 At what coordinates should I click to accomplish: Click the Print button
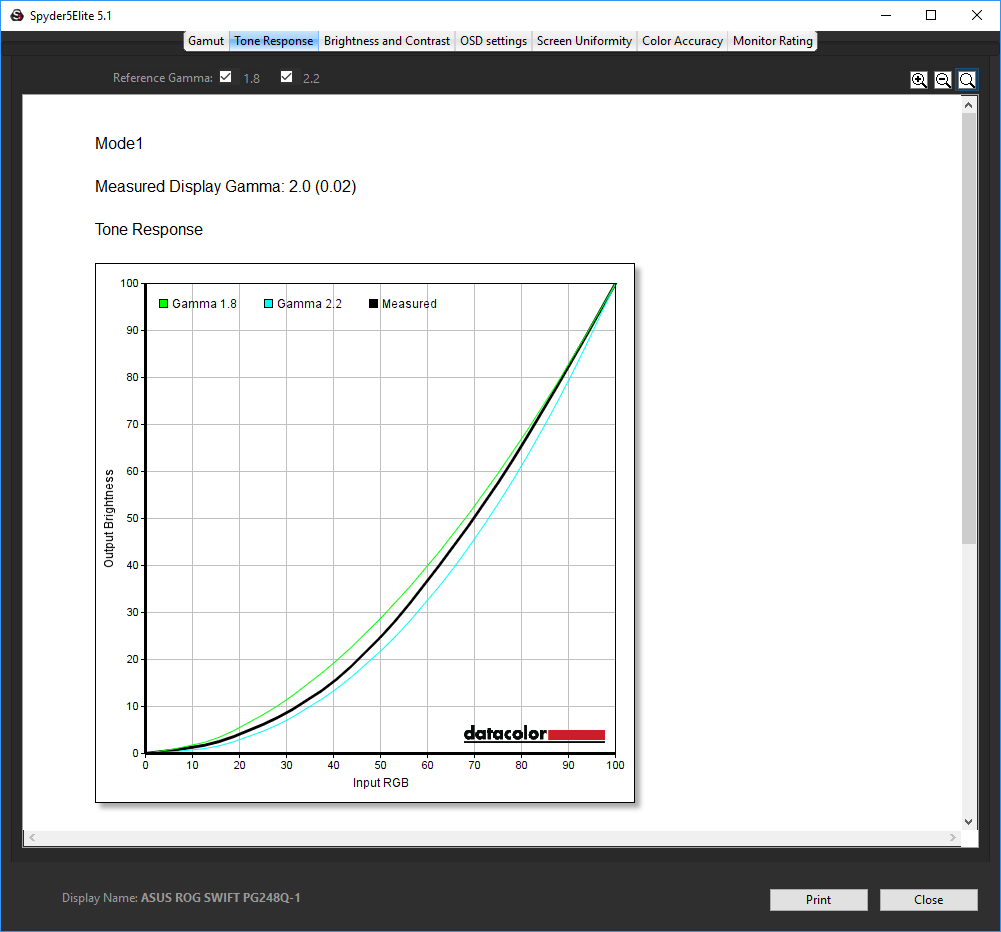[818, 899]
